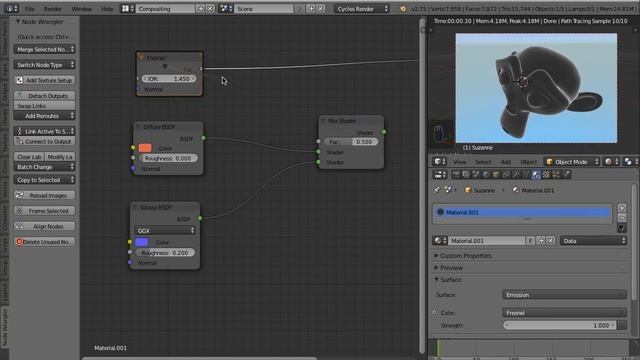The height and width of the screenshot is (360, 640).
Task: Unlink the Material.001 datablock
Action: [x=550, y=241]
